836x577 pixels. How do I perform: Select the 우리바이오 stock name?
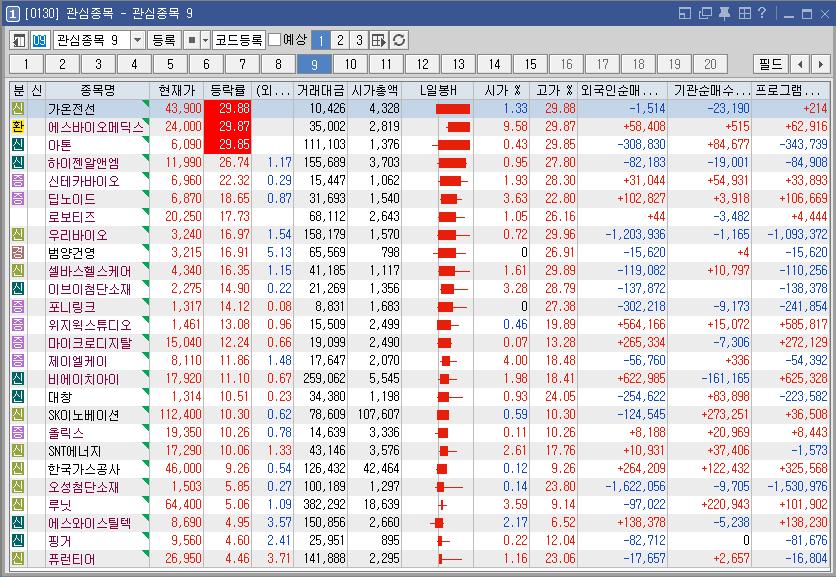point(78,235)
